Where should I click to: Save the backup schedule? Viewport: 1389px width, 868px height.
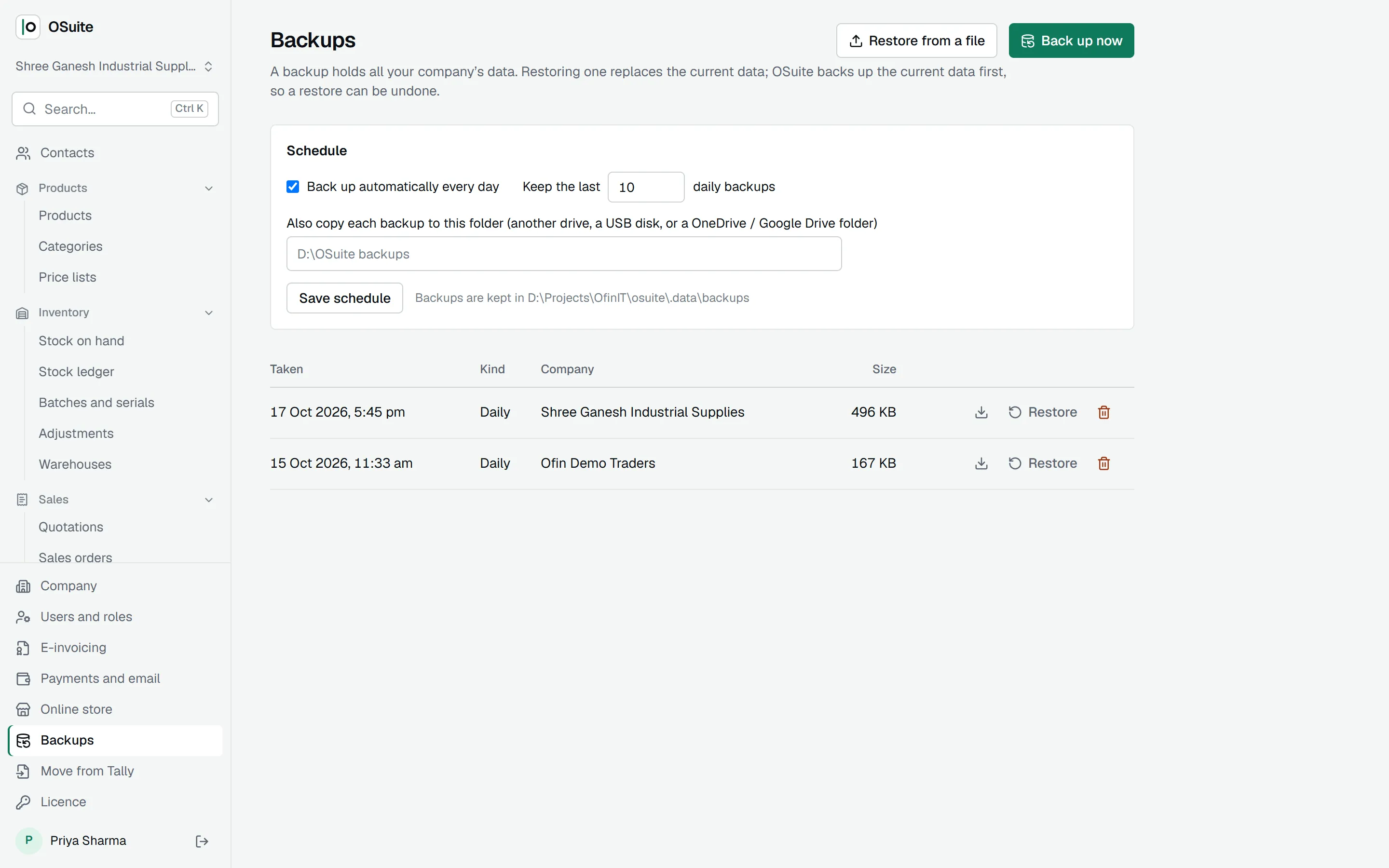pos(344,298)
